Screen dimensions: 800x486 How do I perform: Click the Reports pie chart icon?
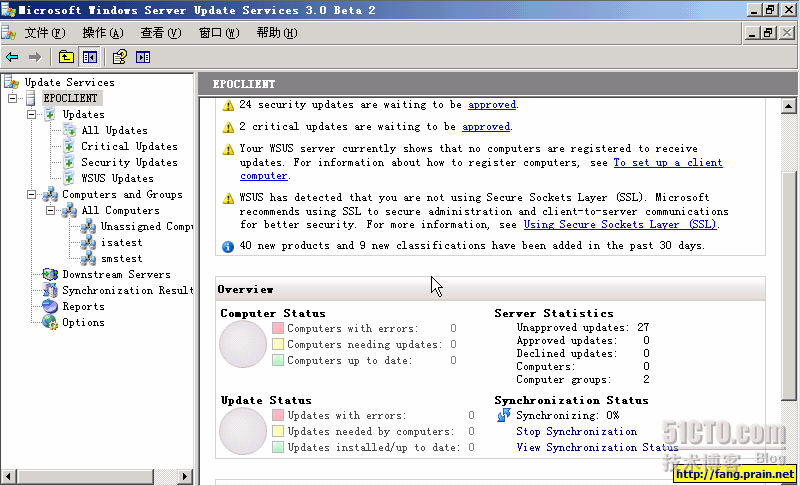(x=50, y=306)
